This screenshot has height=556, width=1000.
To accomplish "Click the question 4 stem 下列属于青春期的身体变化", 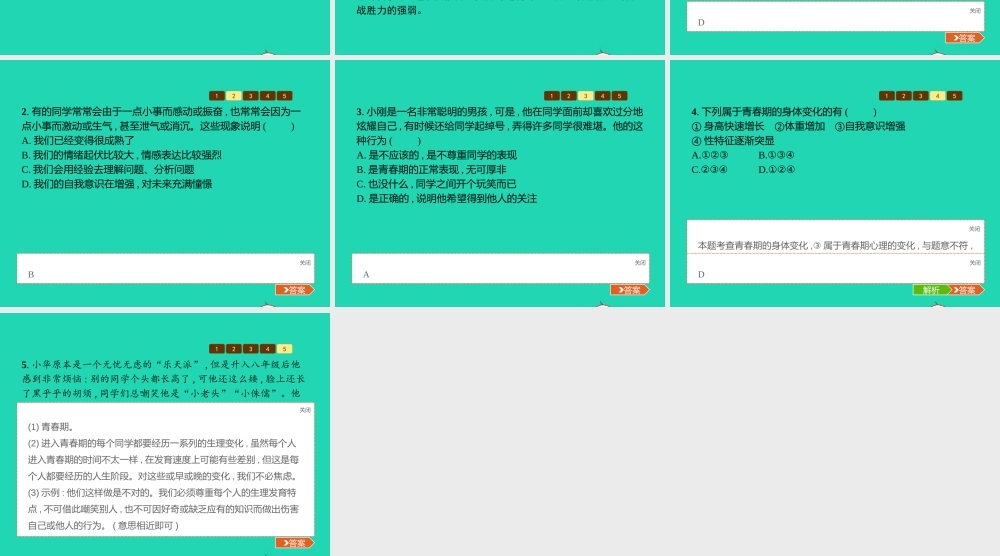I will click(x=784, y=112).
